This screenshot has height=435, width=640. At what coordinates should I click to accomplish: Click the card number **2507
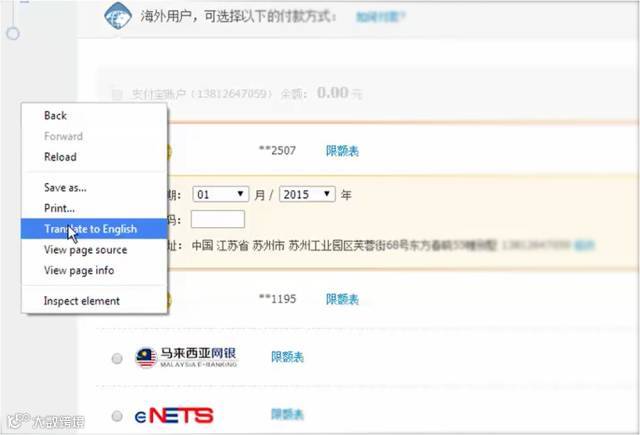click(278, 151)
